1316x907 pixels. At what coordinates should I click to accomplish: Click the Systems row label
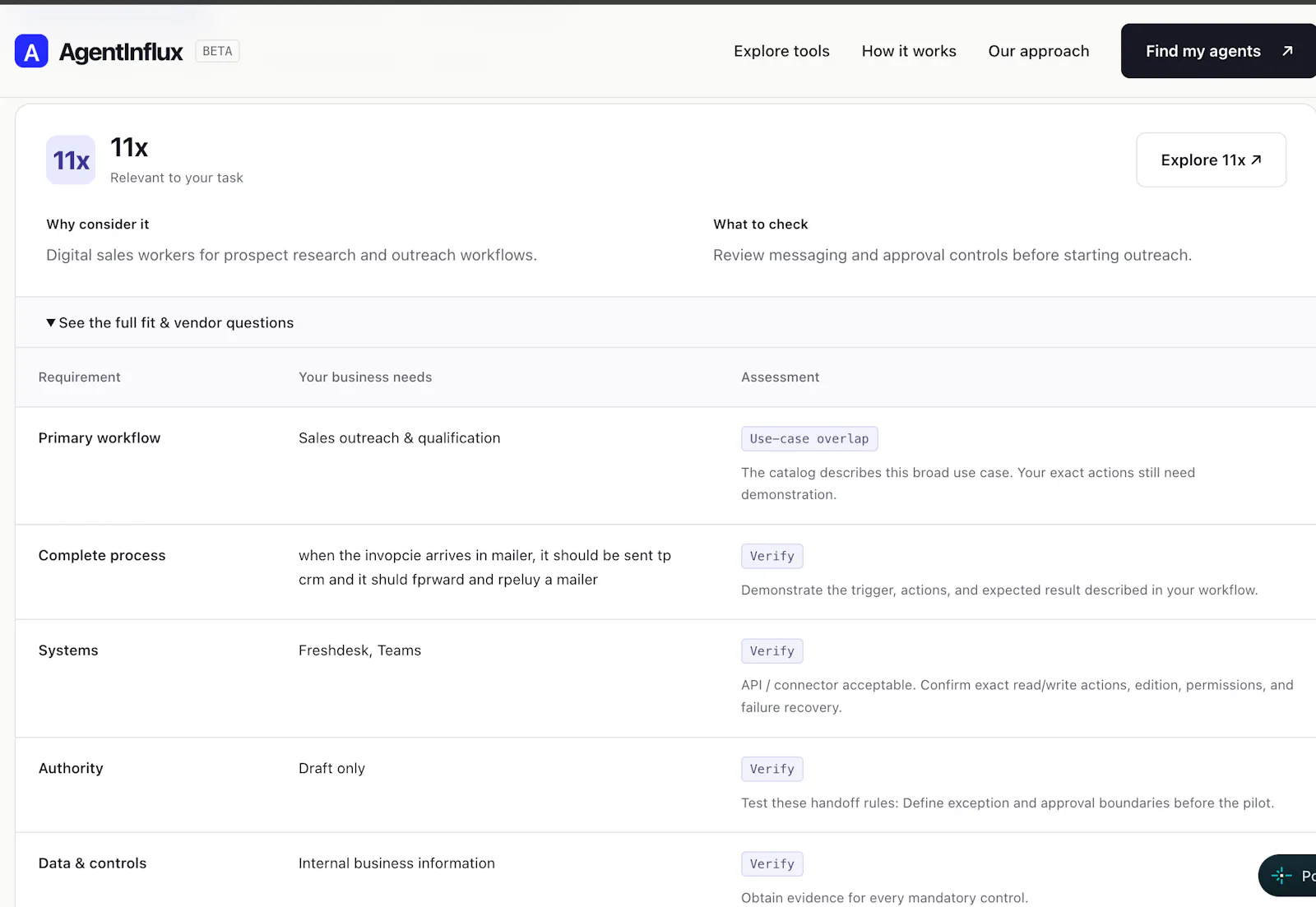click(x=68, y=650)
